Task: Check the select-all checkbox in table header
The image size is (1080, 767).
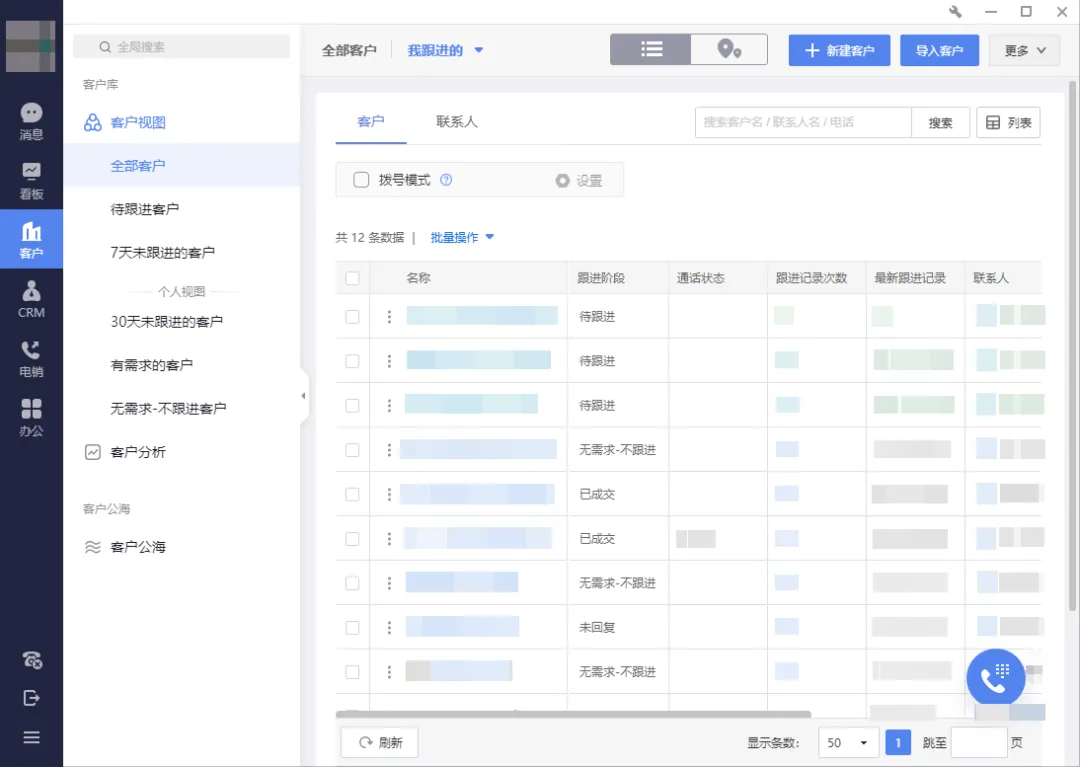Action: click(x=352, y=277)
